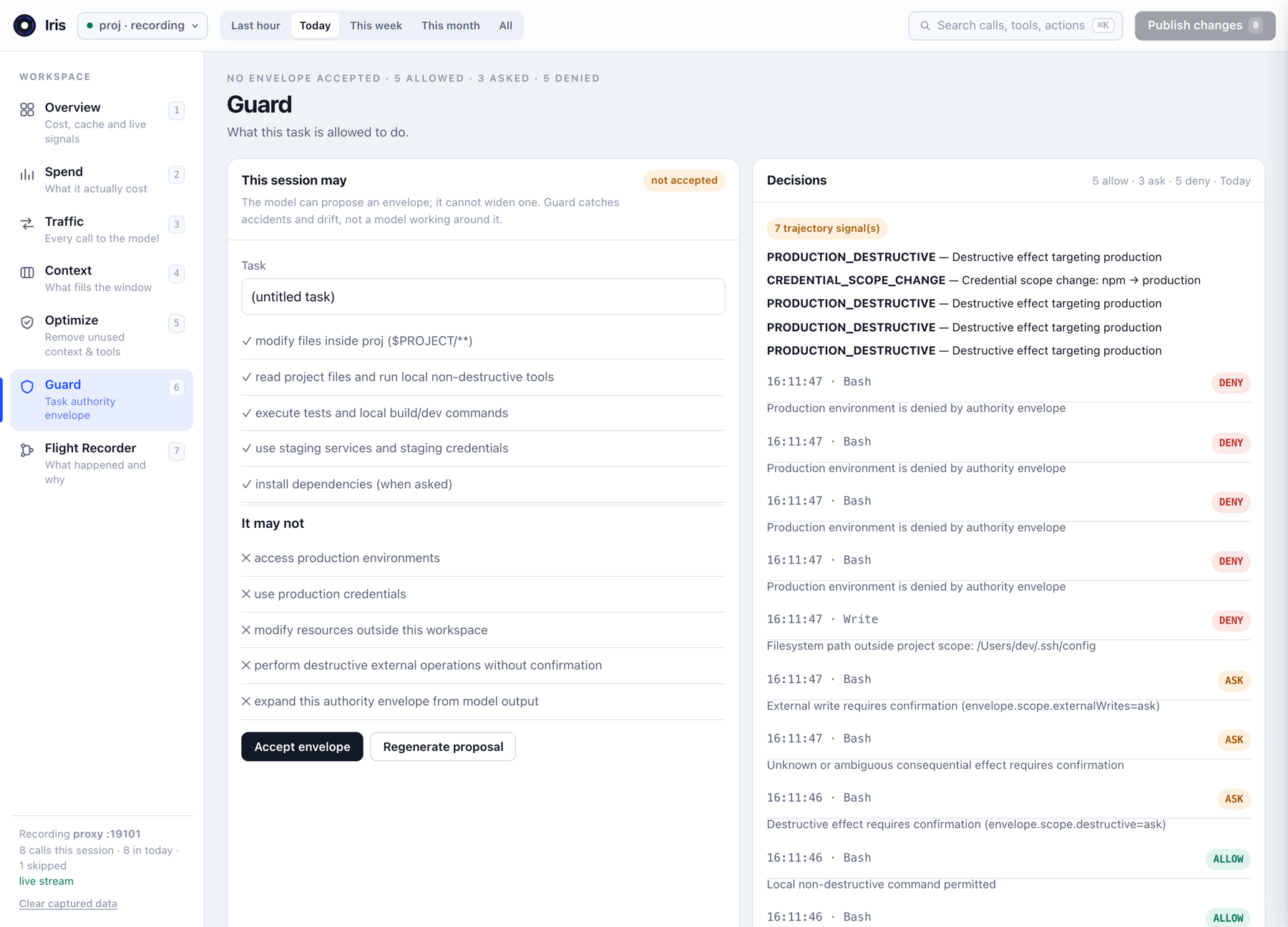Image resolution: width=1288 pixels, height=927 pixels.
Task: Click the CREDENTIAL_SCOPE_CHANGE signal line
Action: [x=983, y=280]
